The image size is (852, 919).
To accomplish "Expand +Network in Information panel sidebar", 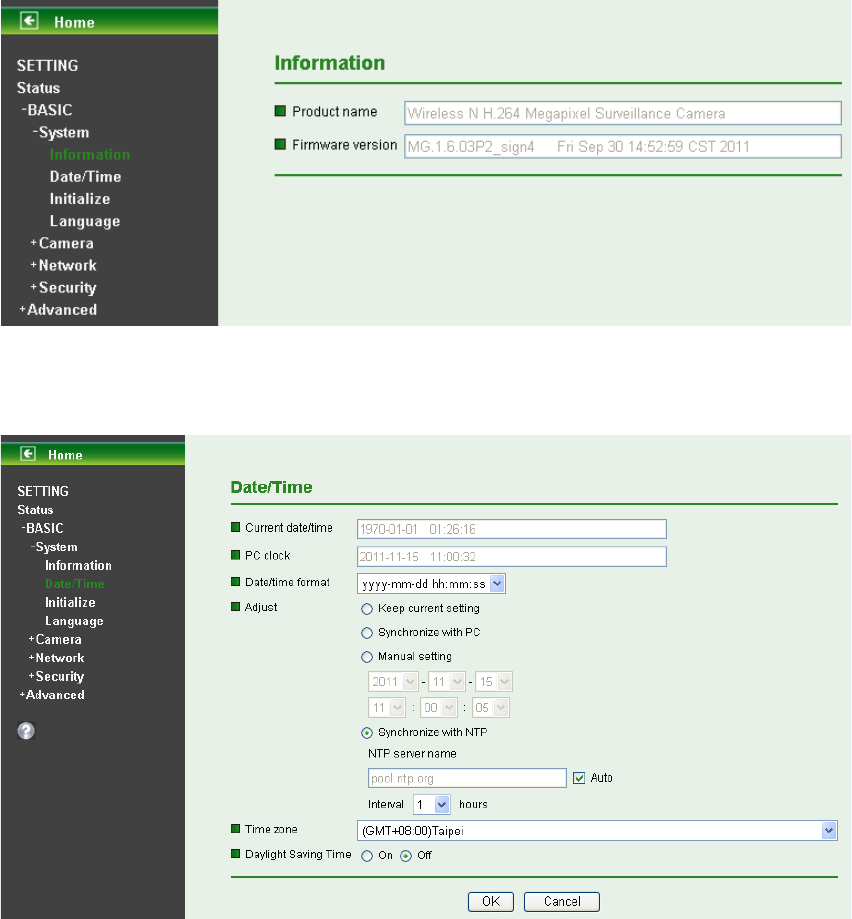I will [x=63, y=266].
